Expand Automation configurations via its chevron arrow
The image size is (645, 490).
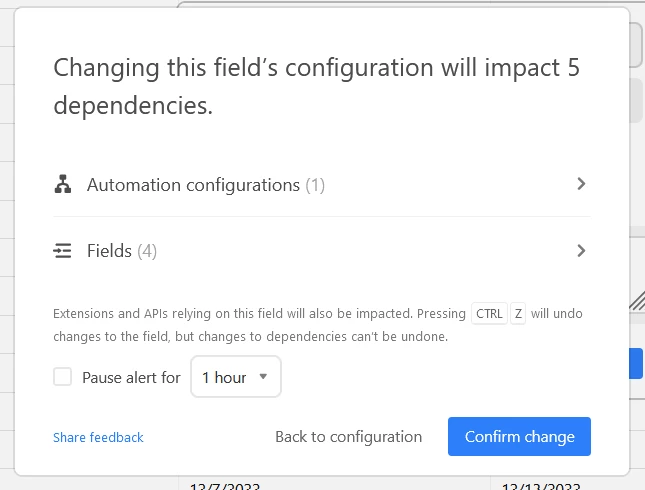[x=581, y=184]
